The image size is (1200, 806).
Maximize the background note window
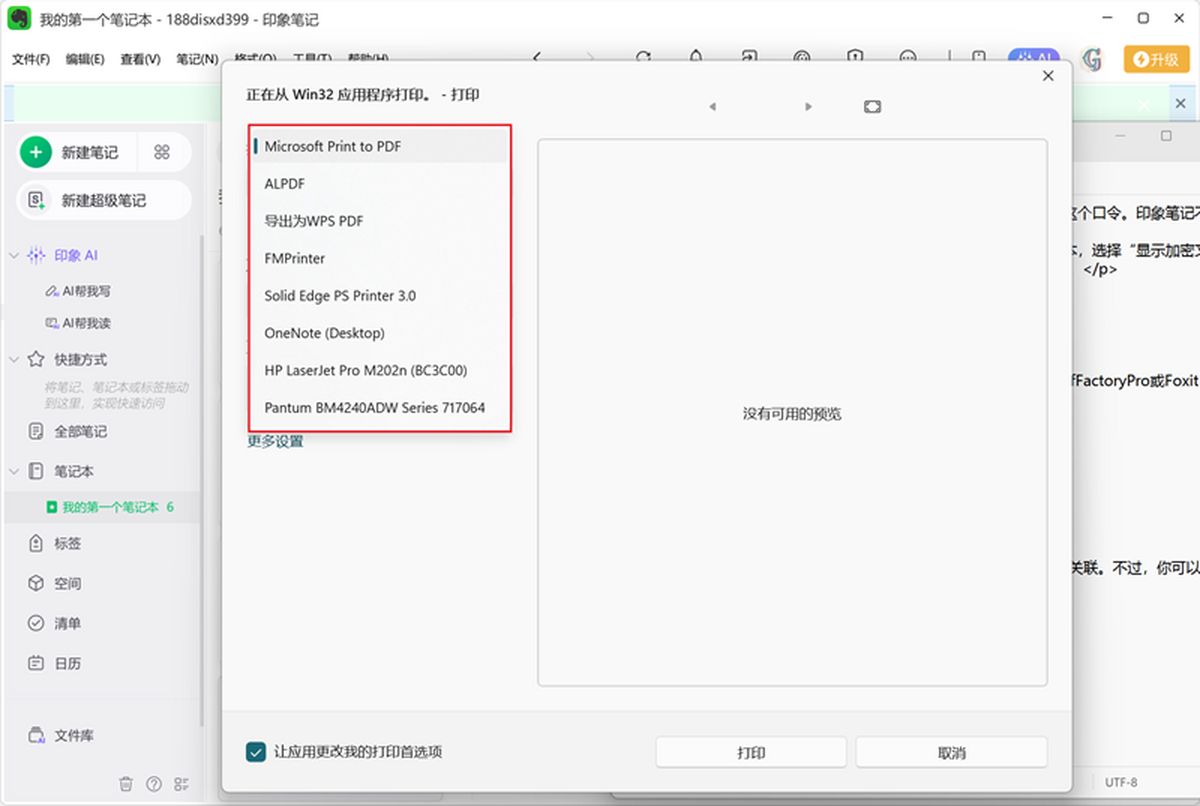[x=1166, y=135]
